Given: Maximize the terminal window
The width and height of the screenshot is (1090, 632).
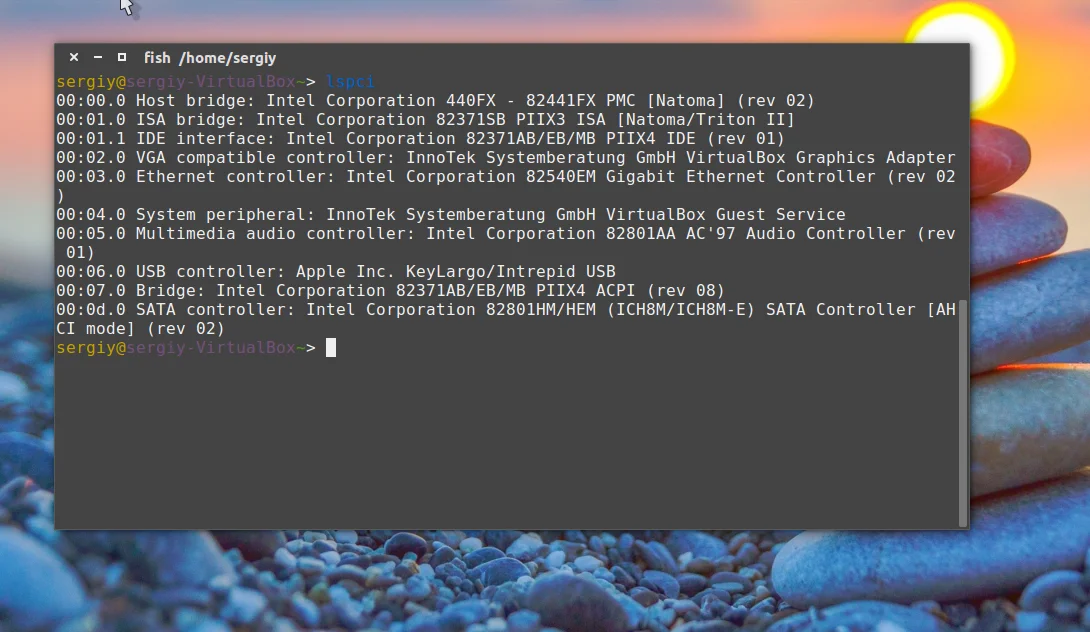Looking at the screenshot, I should coord(122,58).
